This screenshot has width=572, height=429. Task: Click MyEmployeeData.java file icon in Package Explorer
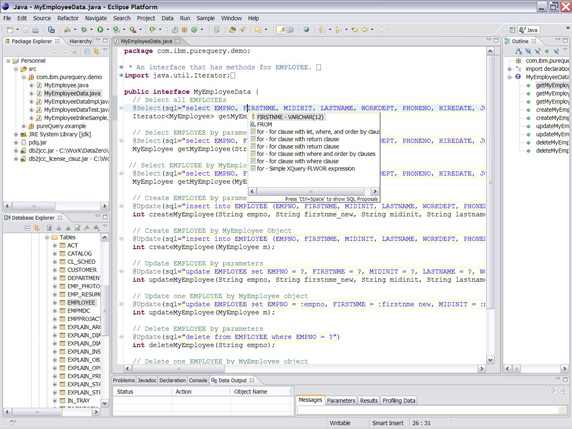[x=39, y=93]
